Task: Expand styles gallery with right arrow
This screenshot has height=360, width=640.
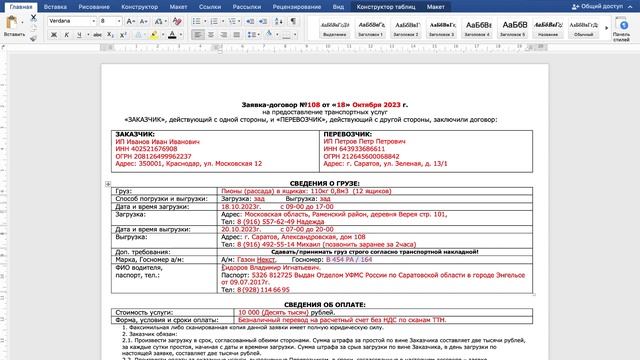Action: (x=606, y=28)
